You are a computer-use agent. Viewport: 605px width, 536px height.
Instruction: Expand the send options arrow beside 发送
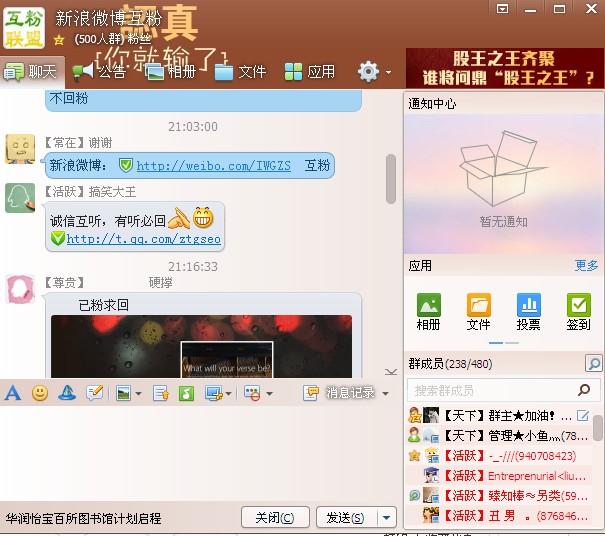tap(387, 517)
